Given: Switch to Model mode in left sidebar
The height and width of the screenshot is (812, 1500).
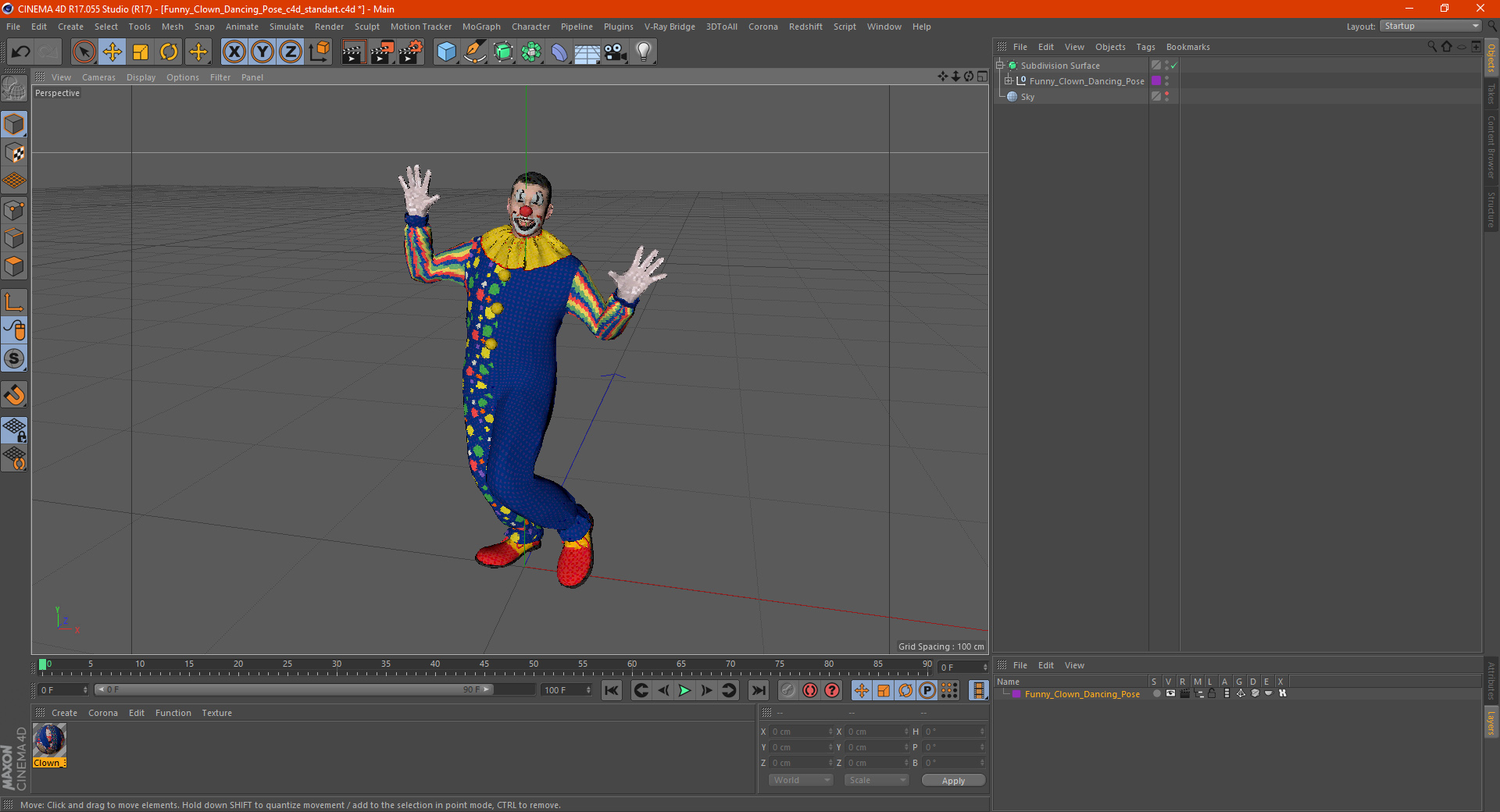Looking at the screenshot, I should tap(14, 124).
